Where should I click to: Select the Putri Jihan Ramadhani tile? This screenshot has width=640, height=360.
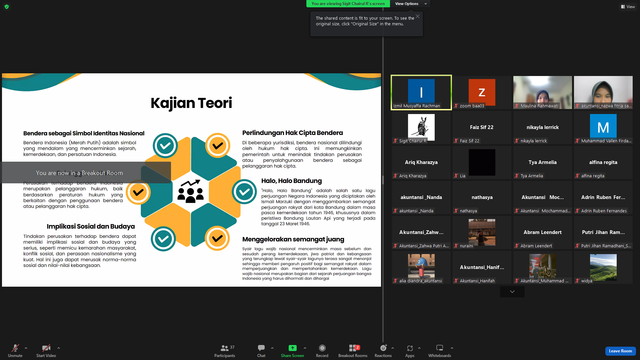click(603, 233)
